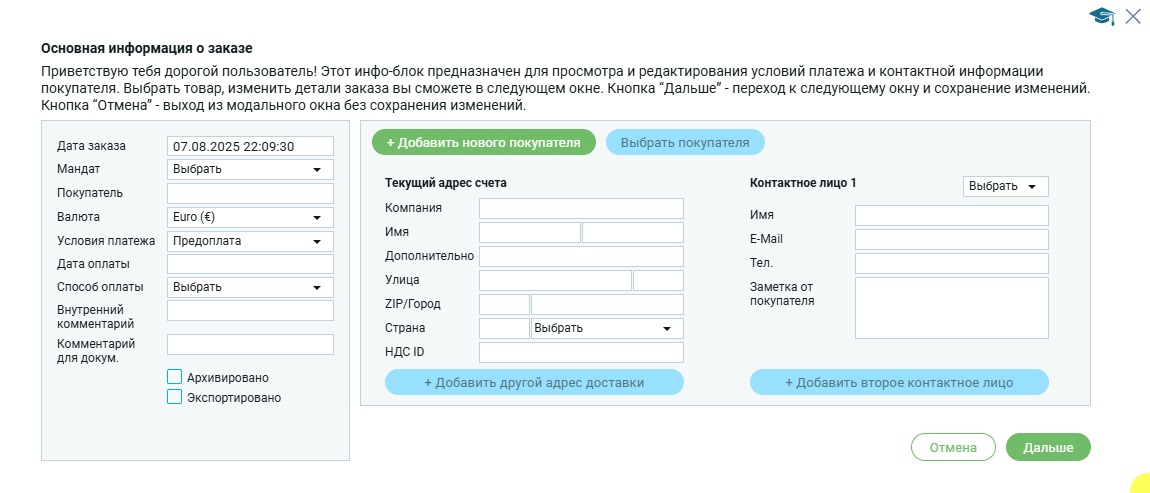The width and height of the screenshot is (1150, 493).
Task: Open the Способ оплаты dropdown
Action: click(x=250, y=287)
